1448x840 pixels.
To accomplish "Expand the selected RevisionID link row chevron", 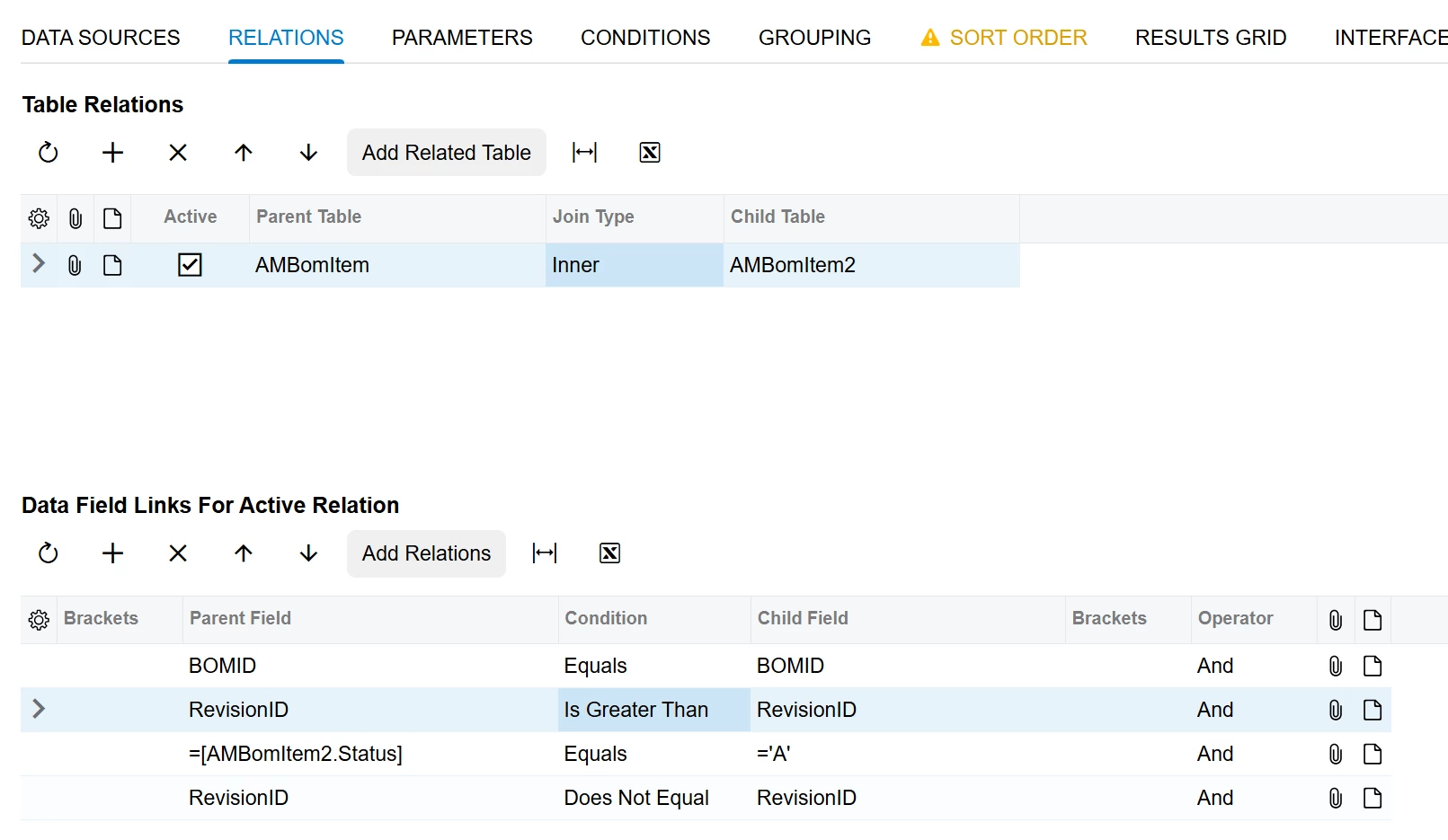I will coord(39,709).
